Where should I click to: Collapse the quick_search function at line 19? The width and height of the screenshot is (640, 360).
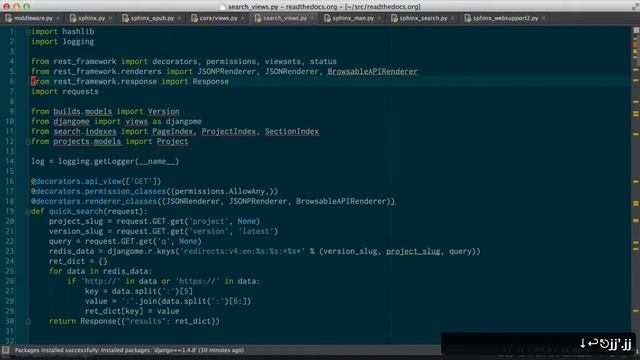[28, 211]
